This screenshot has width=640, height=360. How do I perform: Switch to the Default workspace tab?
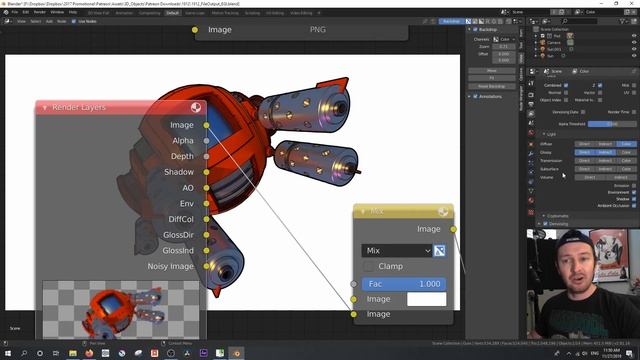point(172,13)
